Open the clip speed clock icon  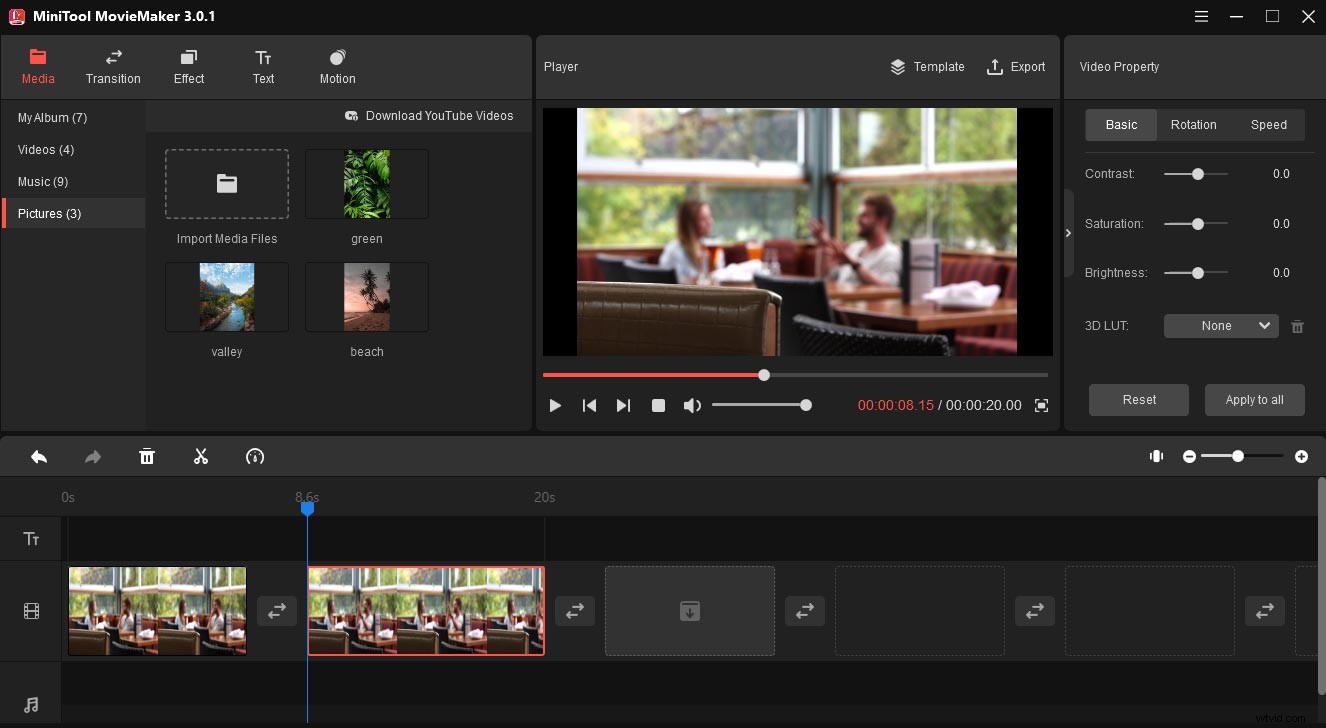pyautogui.click(x=254, y=457)
